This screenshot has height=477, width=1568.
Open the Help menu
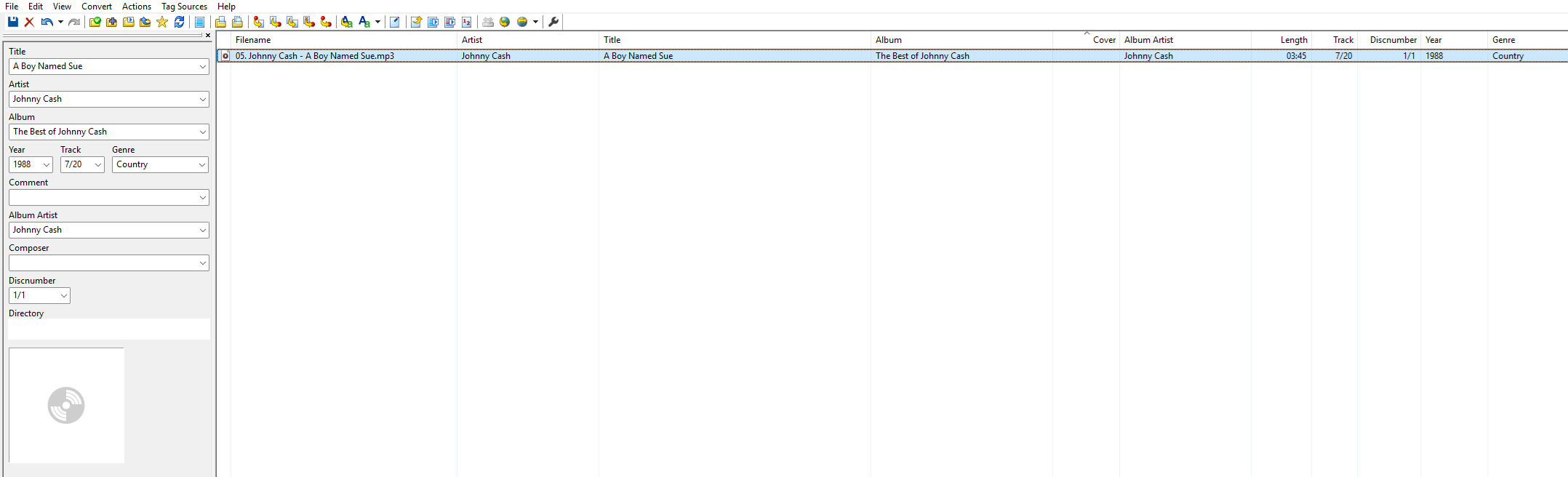coord(226,7)
